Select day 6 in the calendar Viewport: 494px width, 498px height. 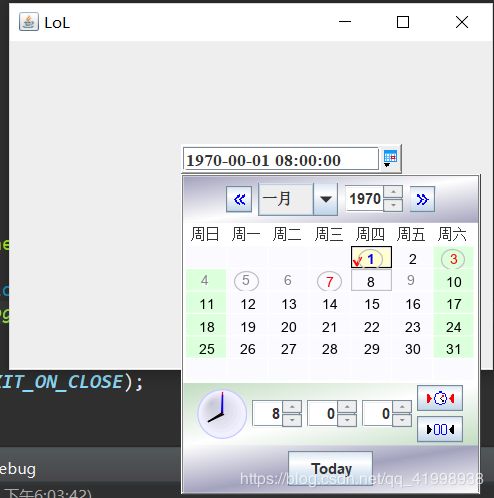pos(288,281)
